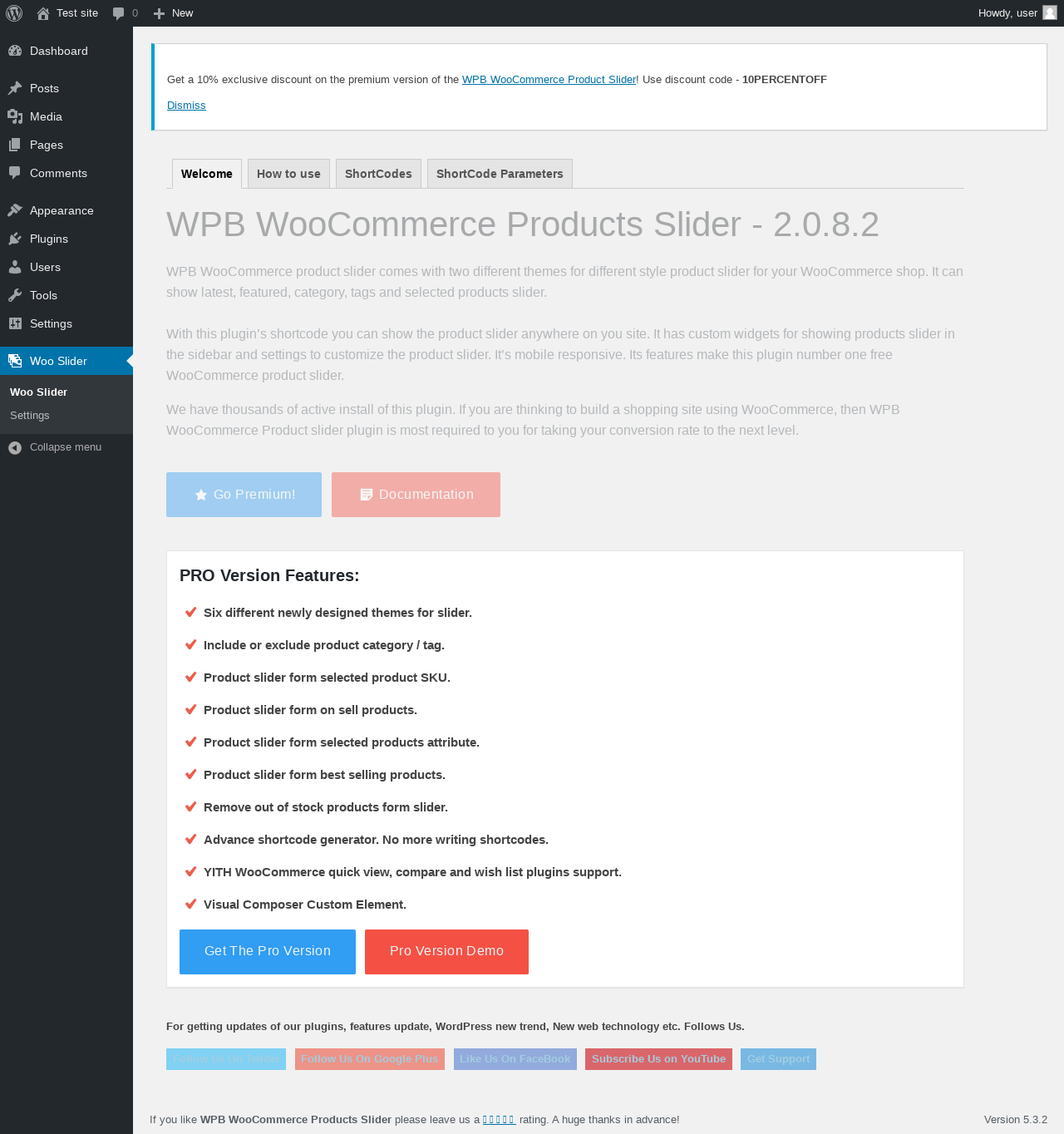The width and height of the screenshot is (1064, 1134).
Task: Click checkmark beside Remove out of stock
Action: pos(190,806)
